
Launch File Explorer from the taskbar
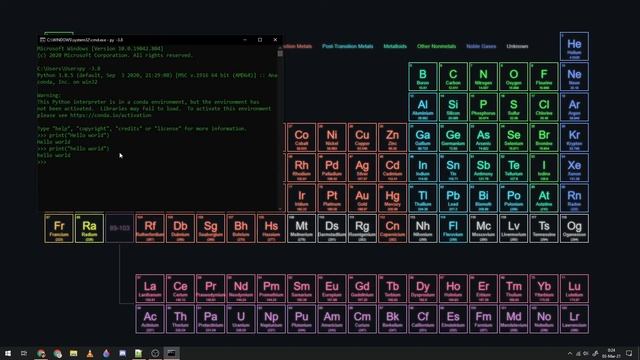click(73, 353)
